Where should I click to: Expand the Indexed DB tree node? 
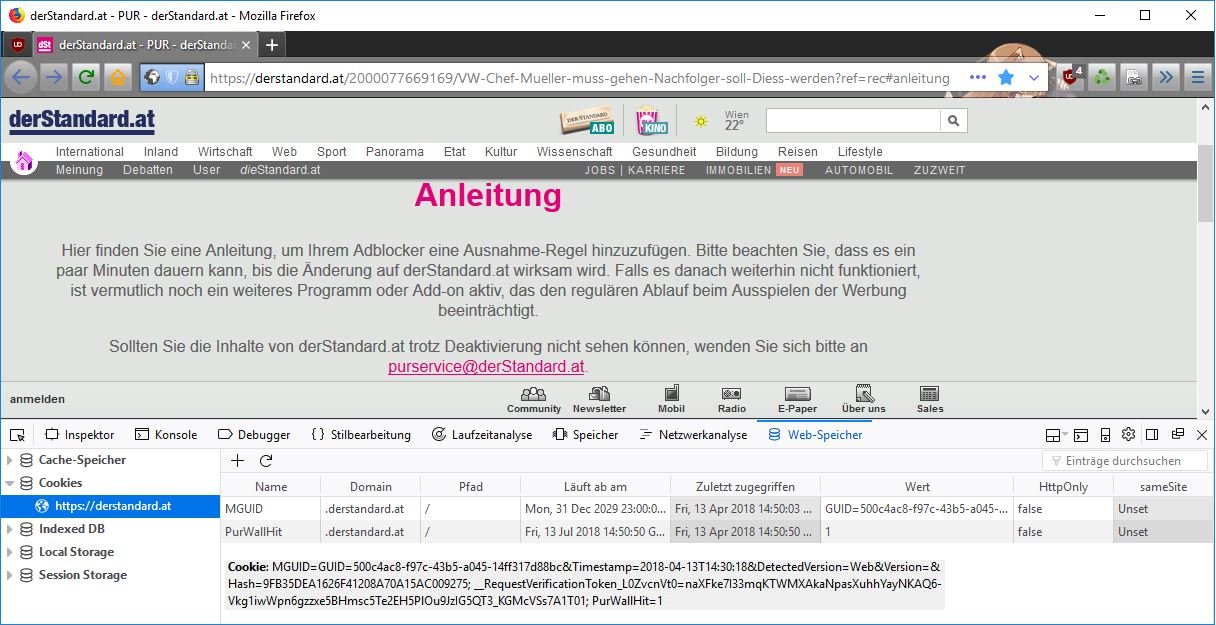[10, 529]
